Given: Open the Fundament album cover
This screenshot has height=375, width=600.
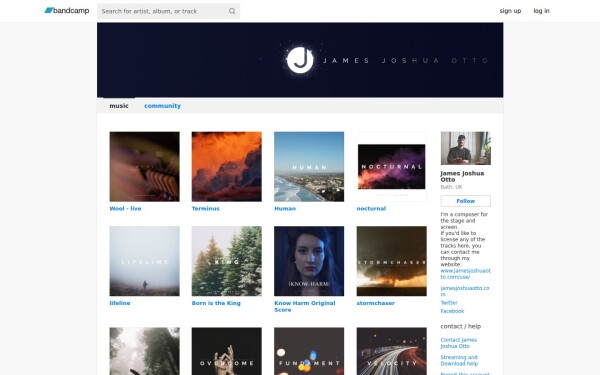Looking at the screenshot, I should tap(309, 351).
